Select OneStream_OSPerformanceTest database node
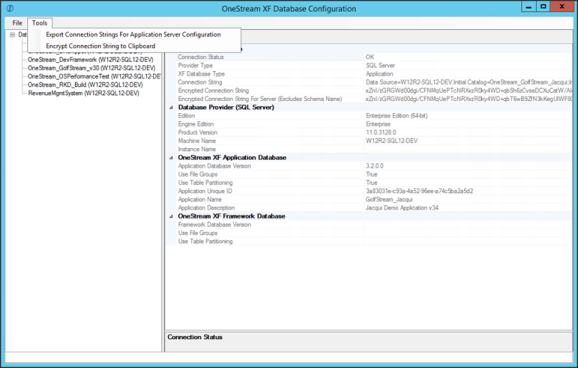The height and width of the screenshot is (368, 578). (94, 77)
